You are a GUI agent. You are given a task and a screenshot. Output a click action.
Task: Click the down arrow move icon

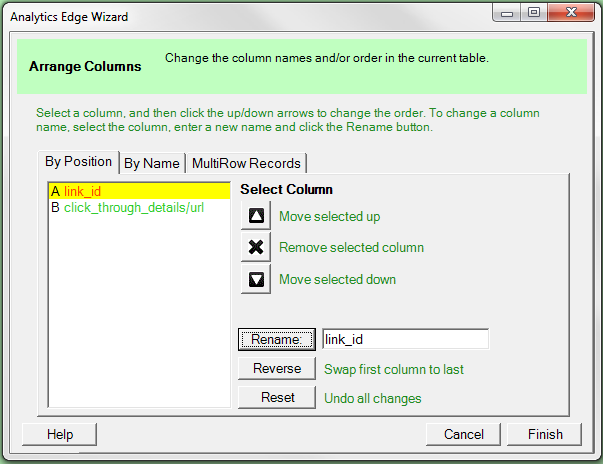[256, 279]
